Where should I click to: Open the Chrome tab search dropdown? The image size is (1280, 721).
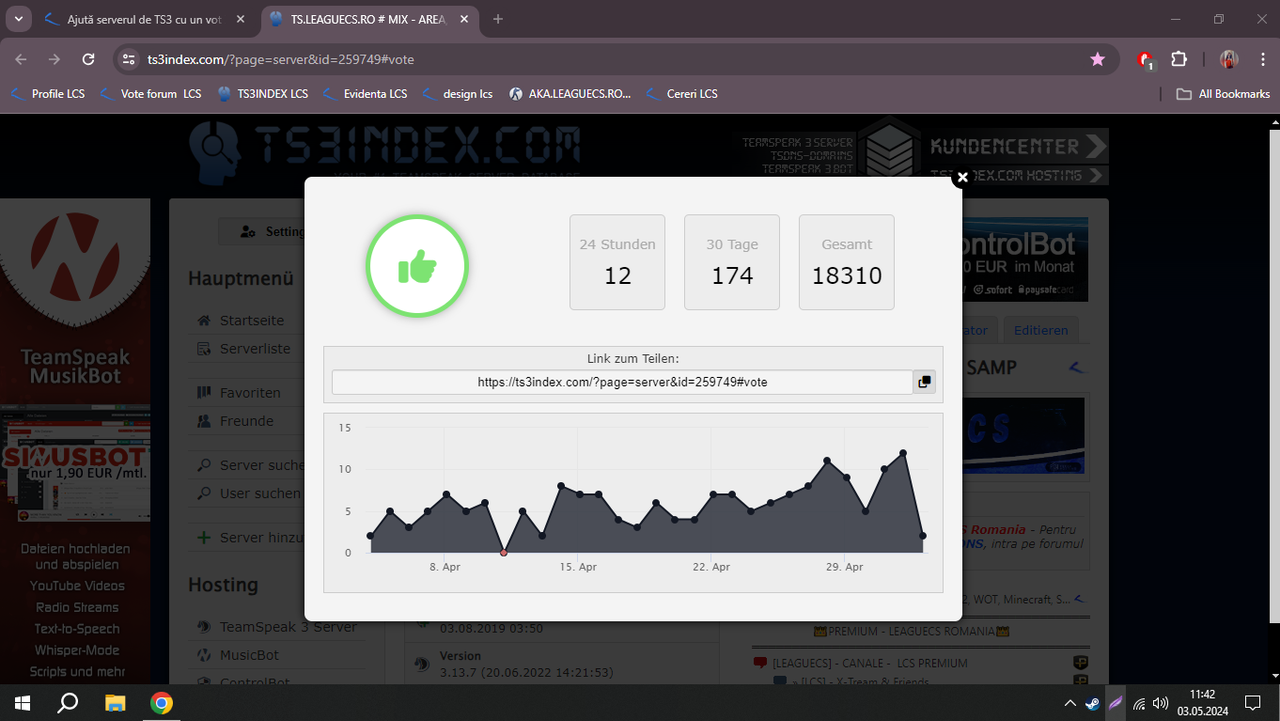click(18, 19)
